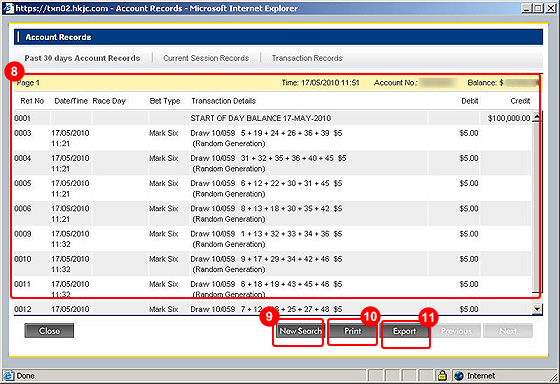Viewport: 560px width, 384px height.
Task: Click START OF DAY BALANCE 17-MAY-2010 entry
Action: click(261, 118)
